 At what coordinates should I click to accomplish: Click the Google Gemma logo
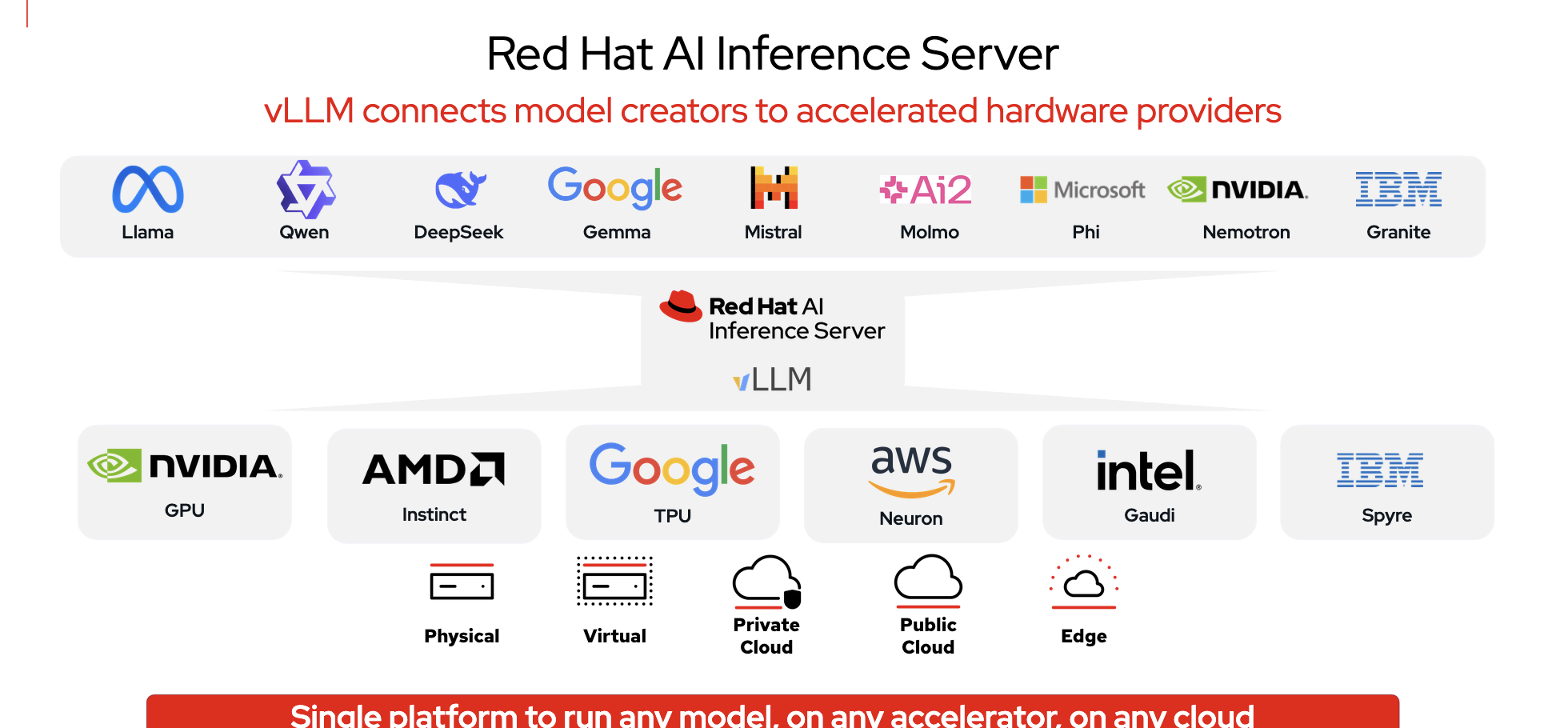point(615,188)
